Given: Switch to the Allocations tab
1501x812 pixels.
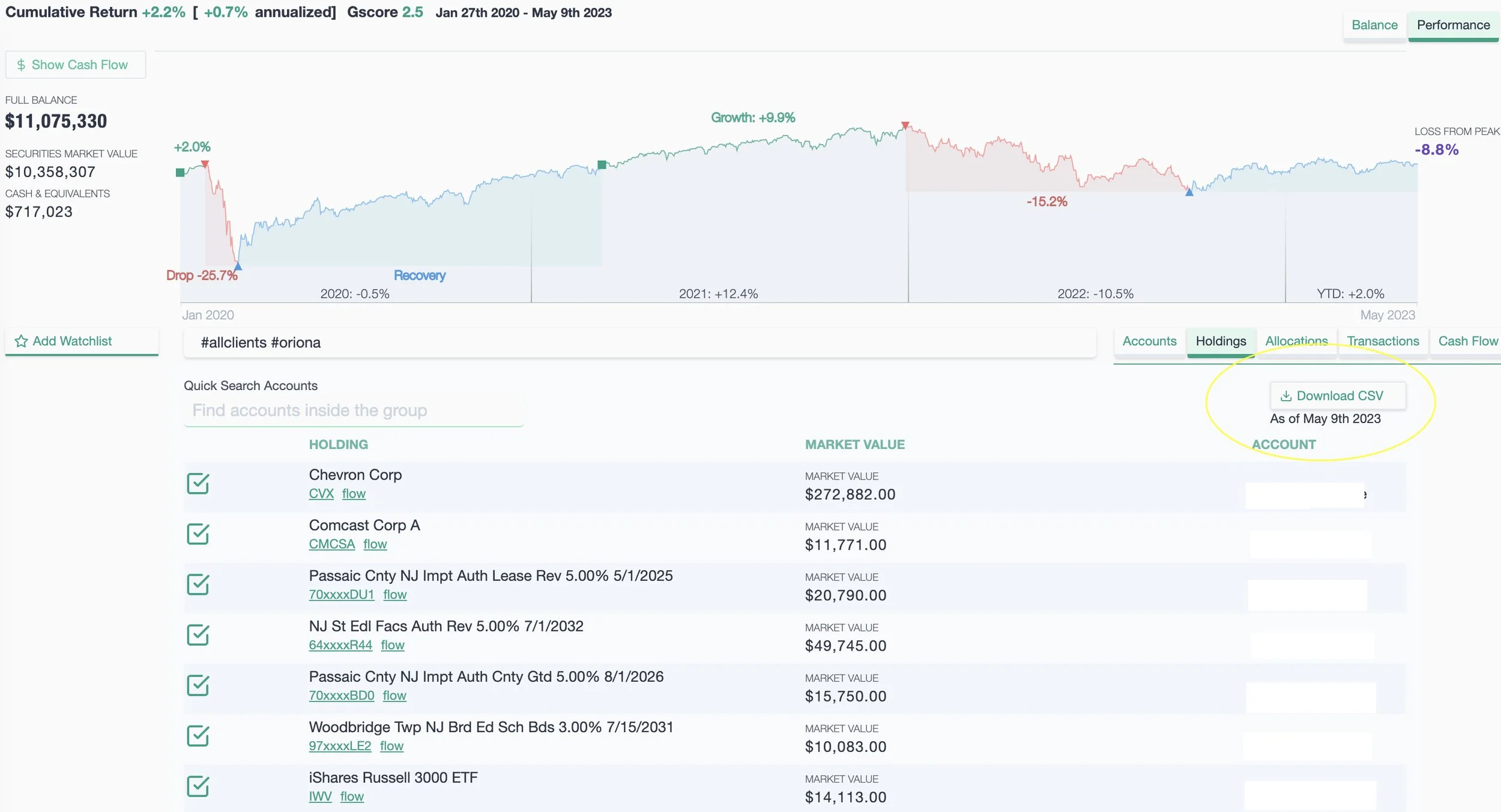Looking at the screenshot, I should pyautogui.click(x=1296, y=341).
